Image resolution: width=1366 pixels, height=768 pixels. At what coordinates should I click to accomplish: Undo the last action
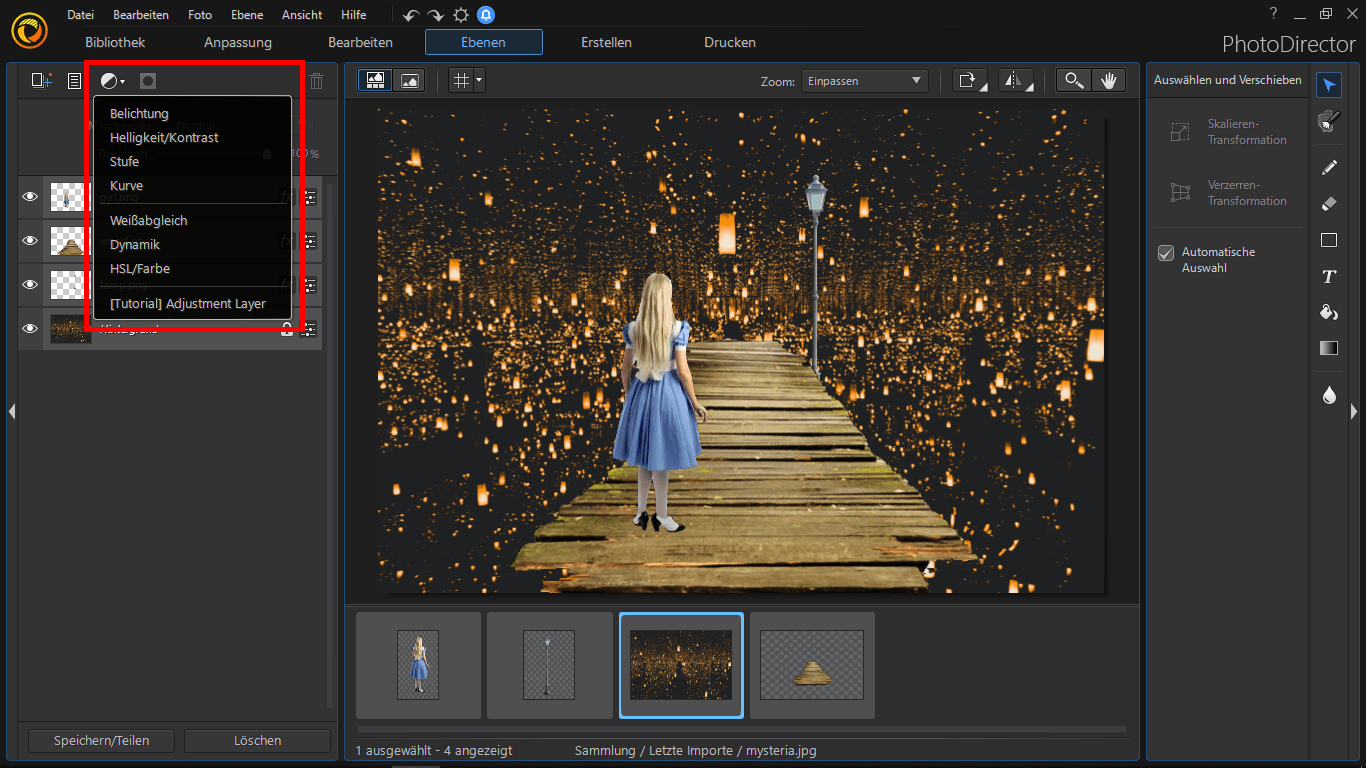click(x=411, y=15)
